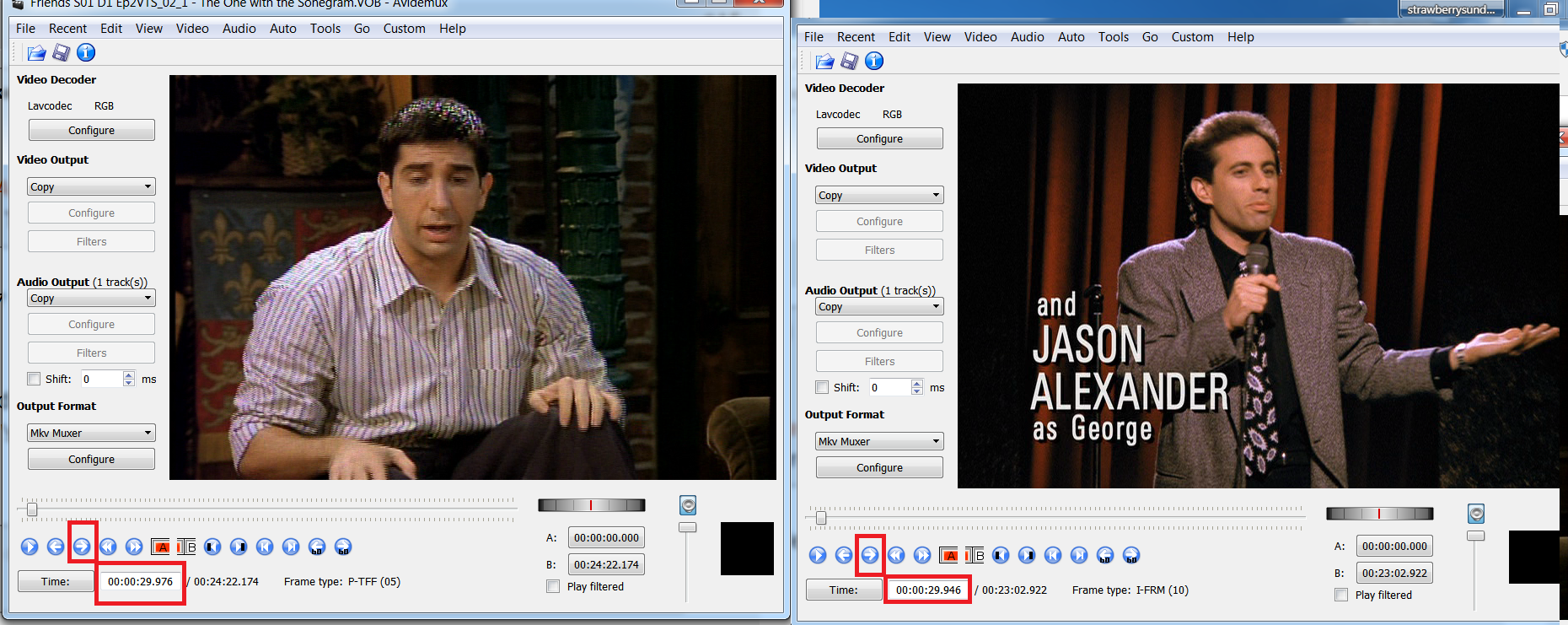Open Custom menu in right window
The width and height of the screenshot is (1568, 625).
1192,37
